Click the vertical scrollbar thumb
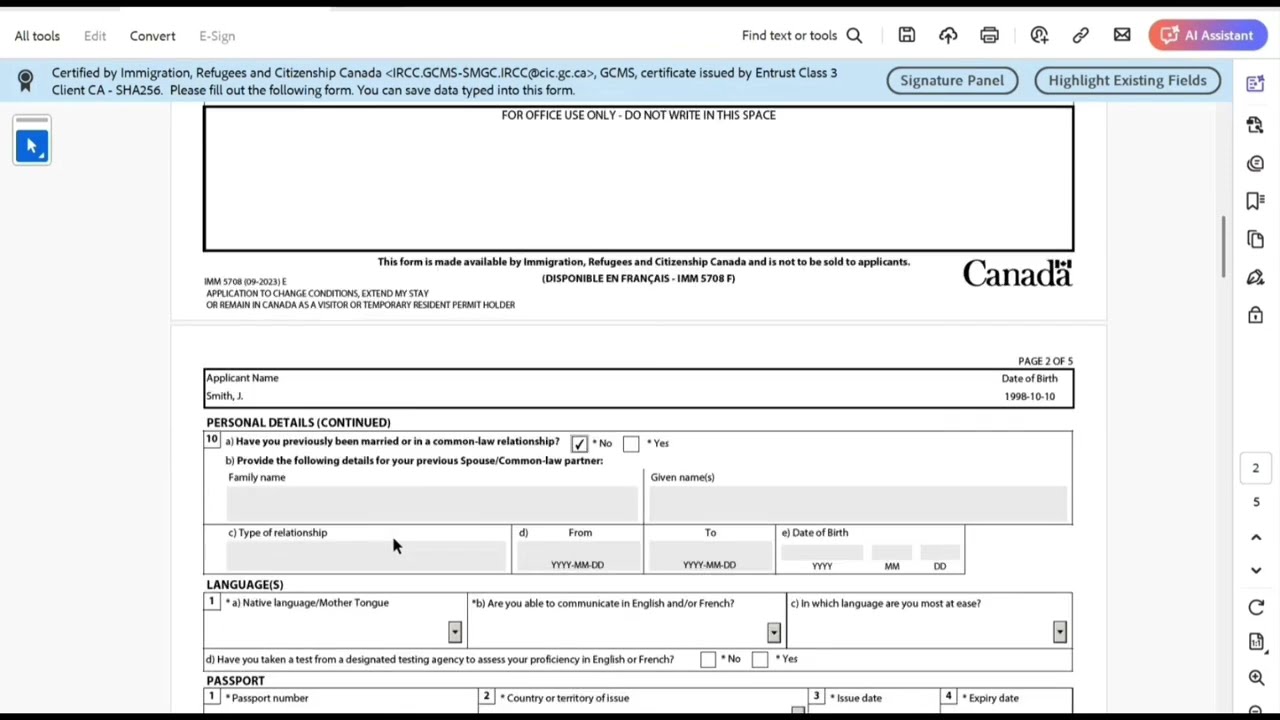The height and width of the screenshot is (720, 1280). click(1222, 247)
